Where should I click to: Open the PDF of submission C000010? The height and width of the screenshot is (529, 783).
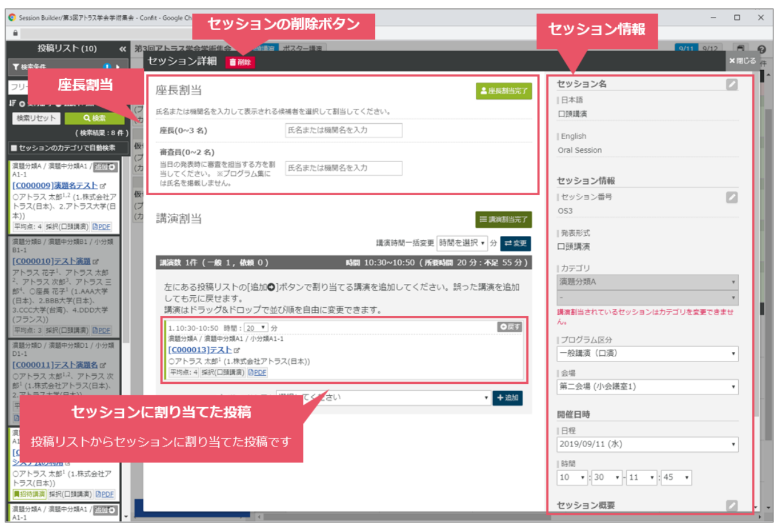click(x=101, y=331)
